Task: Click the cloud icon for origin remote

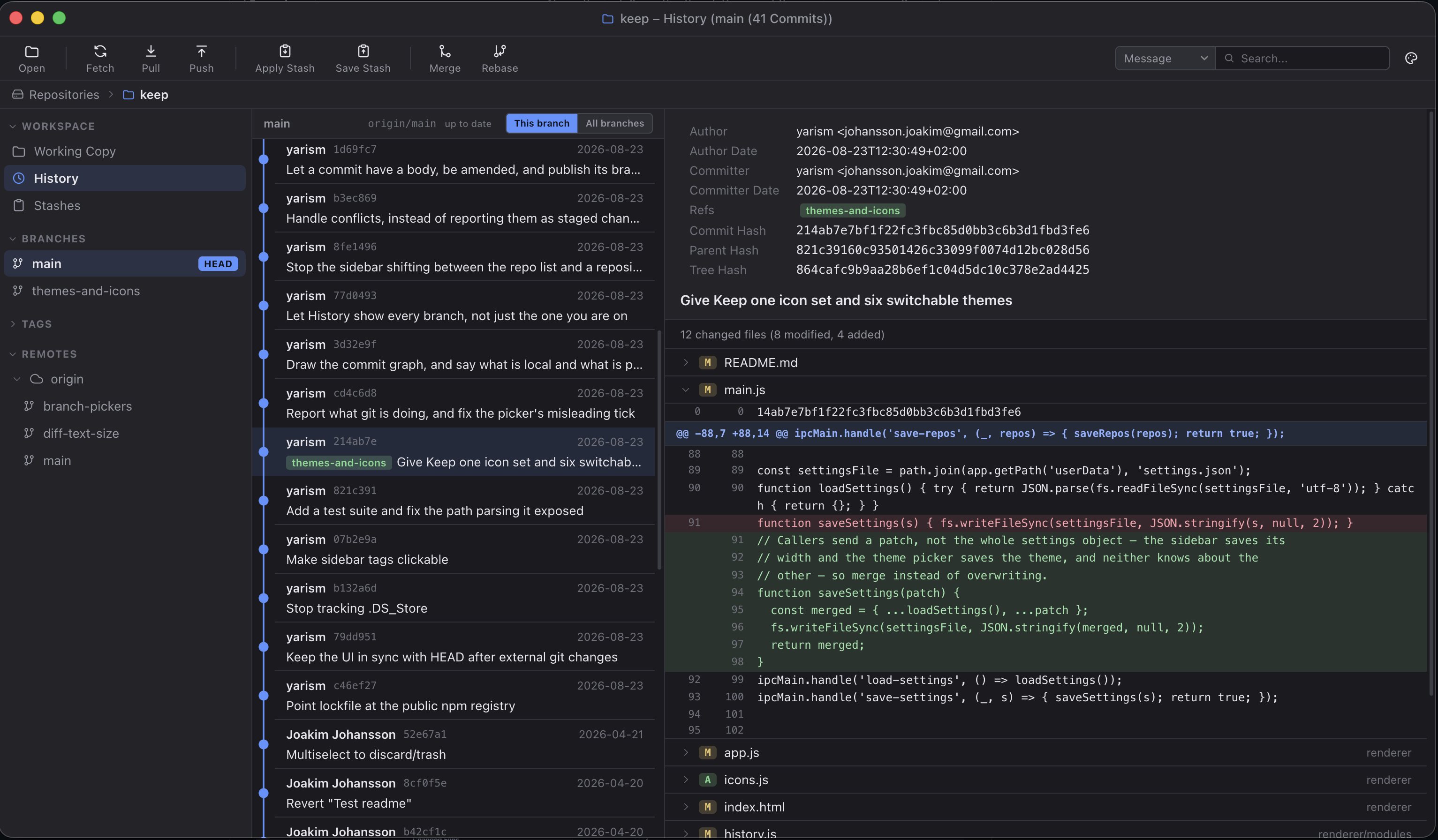Action: tap(37, 379)
